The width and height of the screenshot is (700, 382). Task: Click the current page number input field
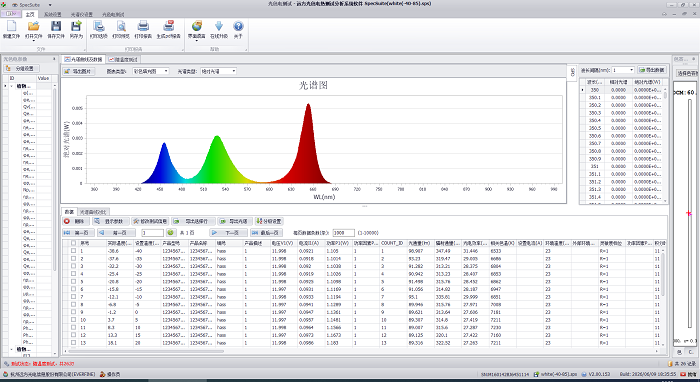point(152,233)
